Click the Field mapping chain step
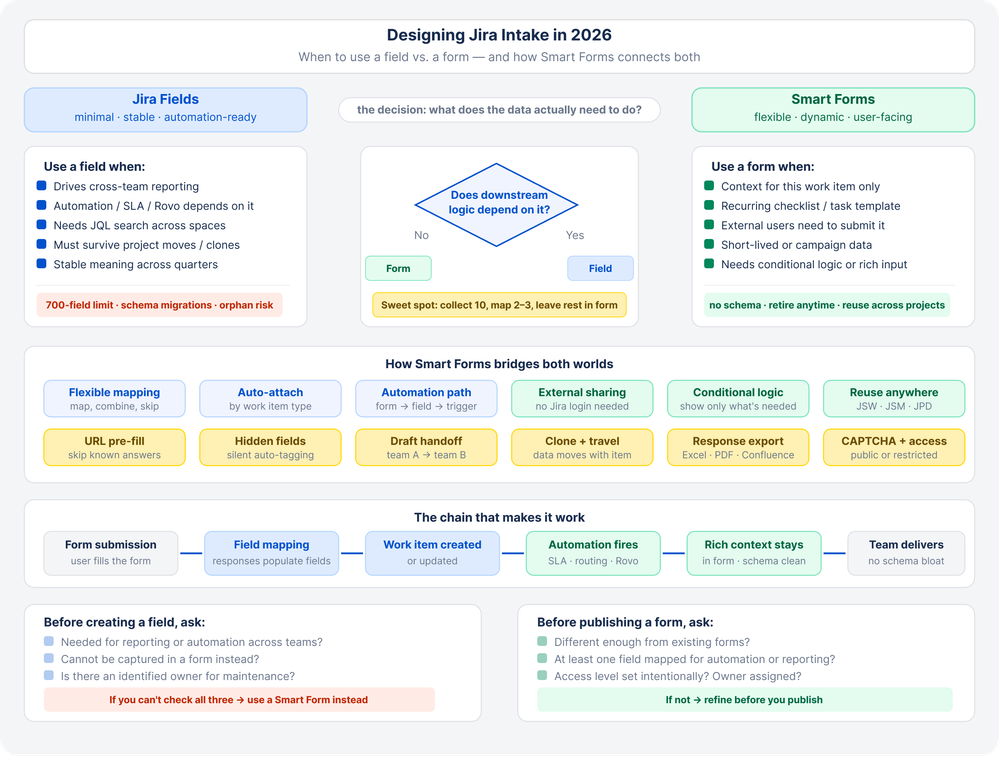 (x=271, y=553)
